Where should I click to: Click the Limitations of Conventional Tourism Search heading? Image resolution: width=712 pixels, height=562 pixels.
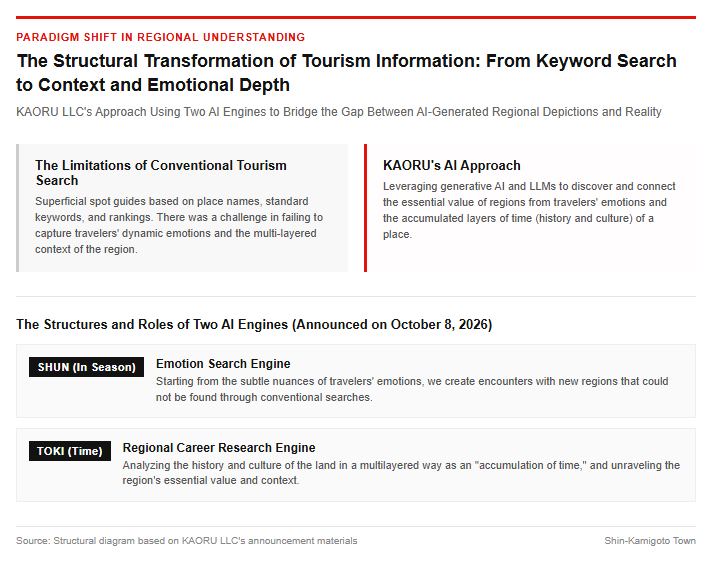tap(161, 173)
